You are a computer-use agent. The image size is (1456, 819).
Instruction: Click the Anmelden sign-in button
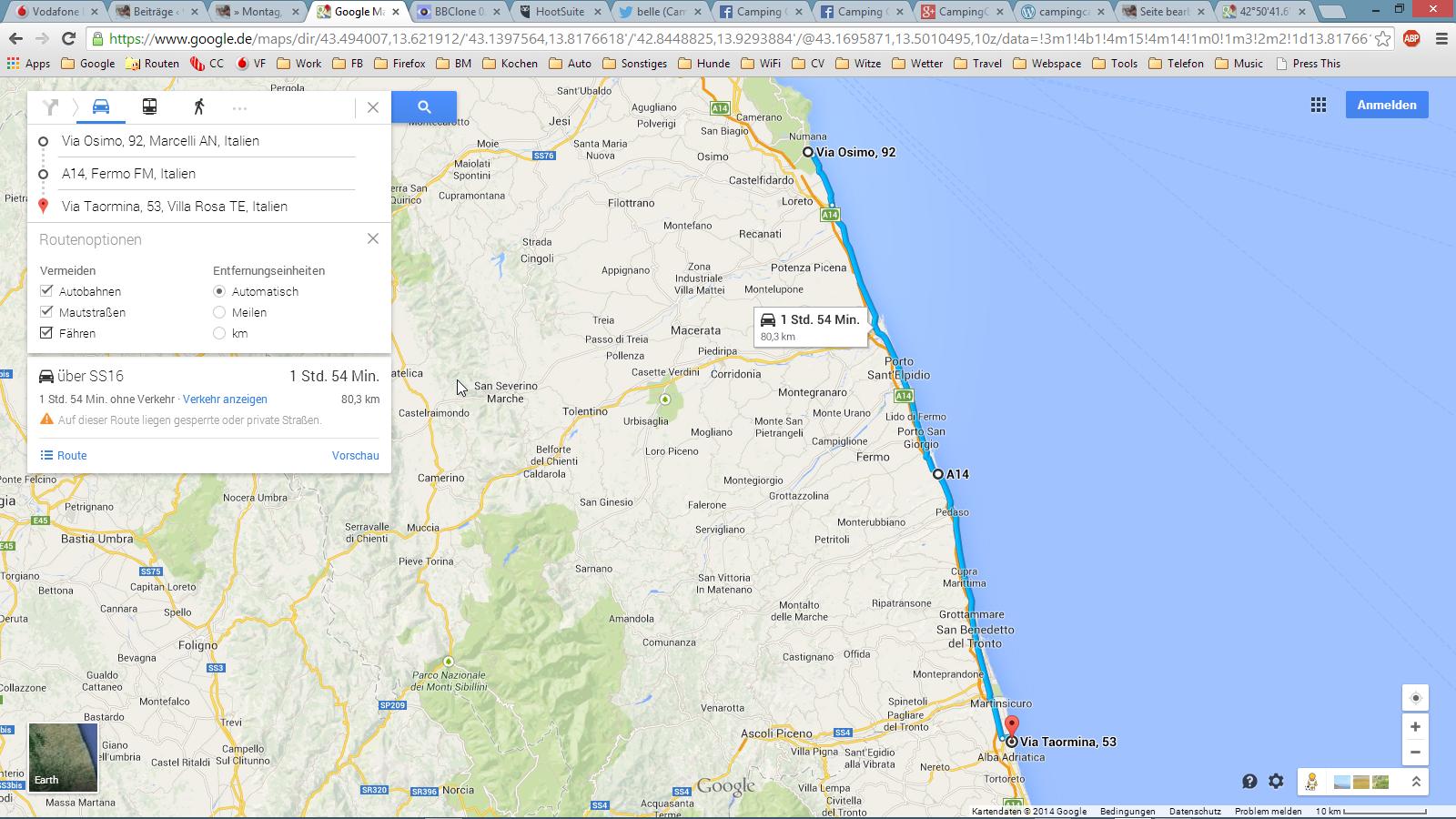1386,105
